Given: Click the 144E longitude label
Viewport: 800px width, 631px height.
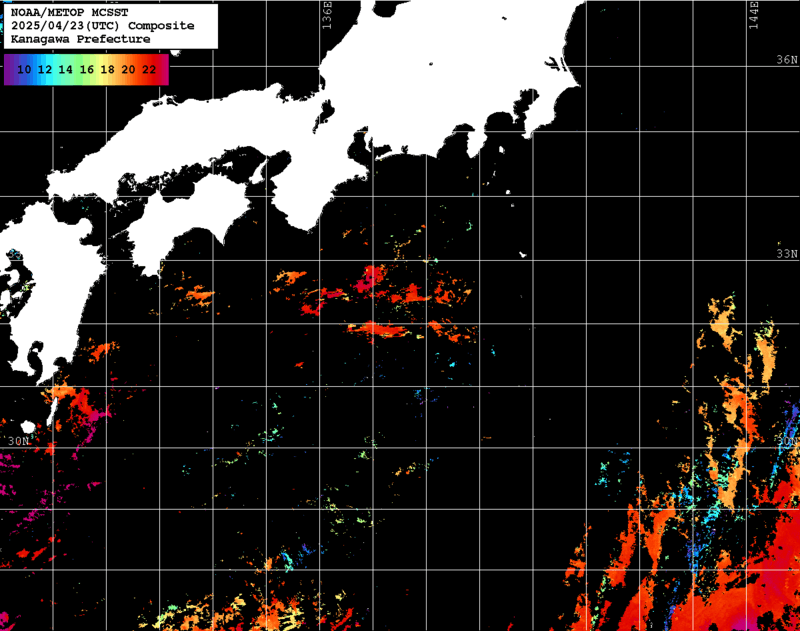Looking at the screenshot, I should [x=754, y=15].
